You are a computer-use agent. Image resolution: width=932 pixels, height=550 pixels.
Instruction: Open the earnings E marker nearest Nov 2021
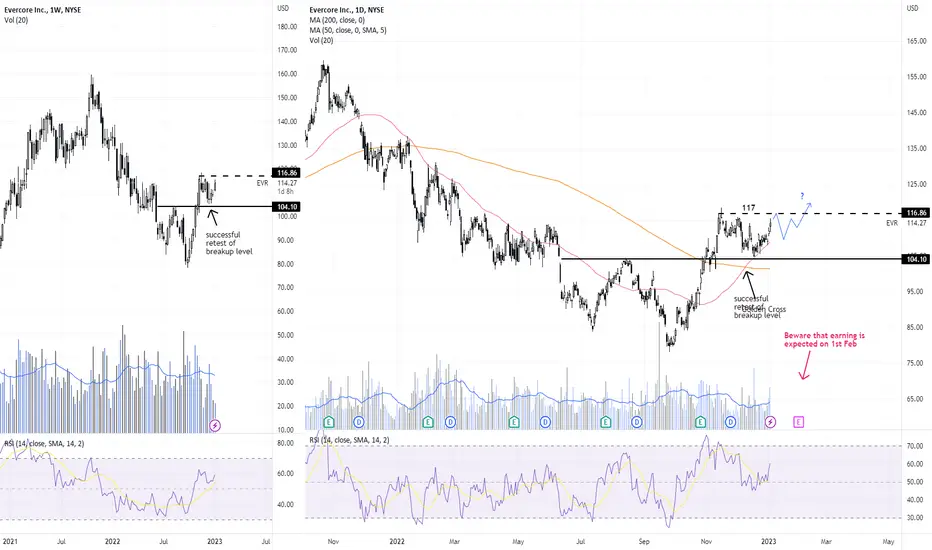(328, 422)
